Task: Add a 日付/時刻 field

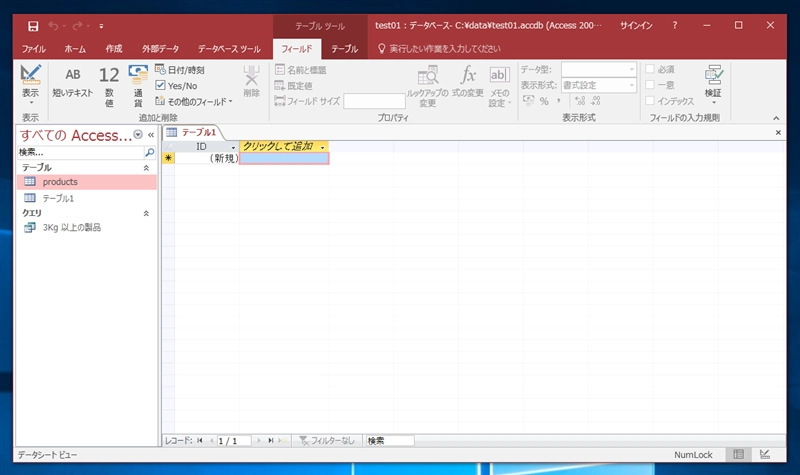Action: 180,70
